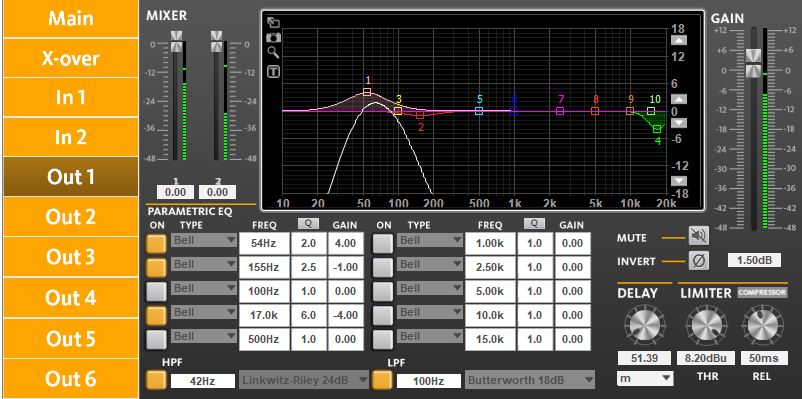The width and height of the screenshot is (802, 399).
Task: Toggle the 10.0k EQ band on
Action: [x=383, y=316]
